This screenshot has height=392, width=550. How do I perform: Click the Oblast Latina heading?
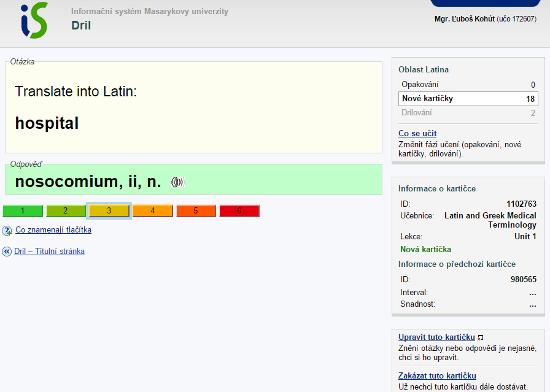423,69
